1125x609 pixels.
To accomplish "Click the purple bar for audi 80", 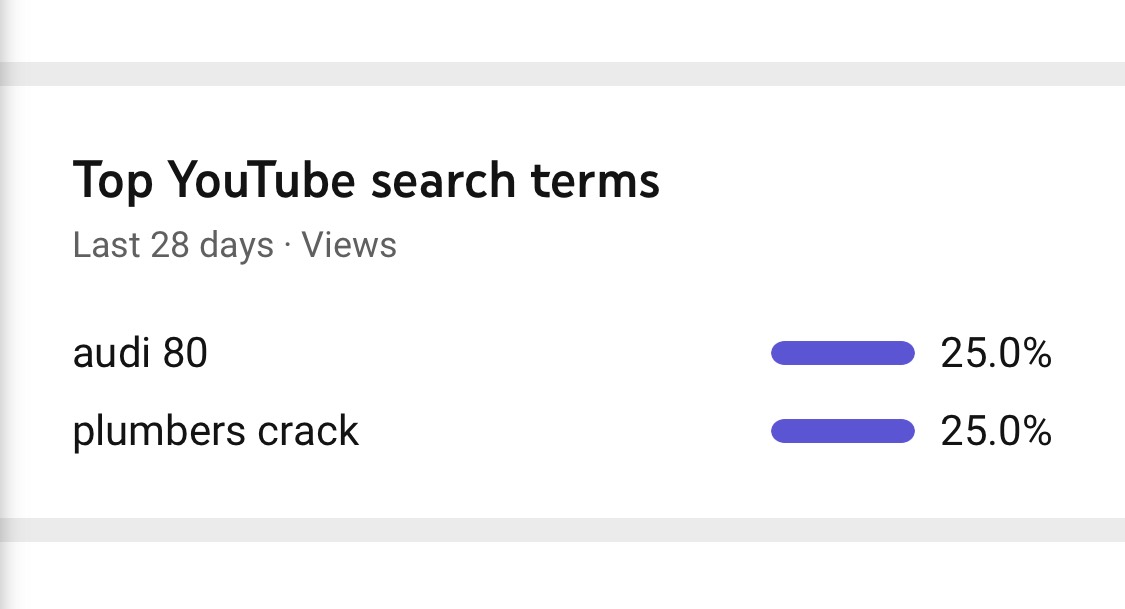I will point(842,353).
